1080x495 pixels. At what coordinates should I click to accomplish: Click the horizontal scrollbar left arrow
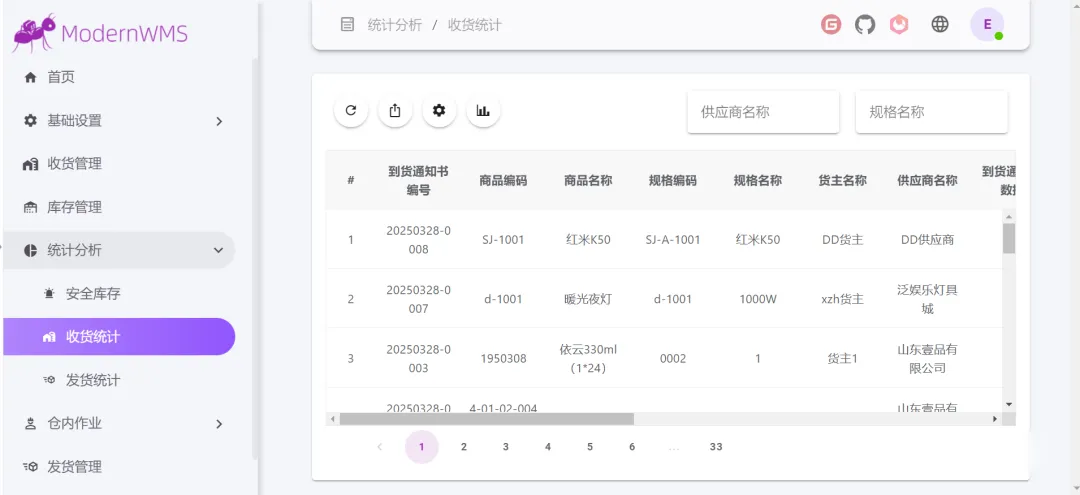pyautogui.click(x=333, y=419)
